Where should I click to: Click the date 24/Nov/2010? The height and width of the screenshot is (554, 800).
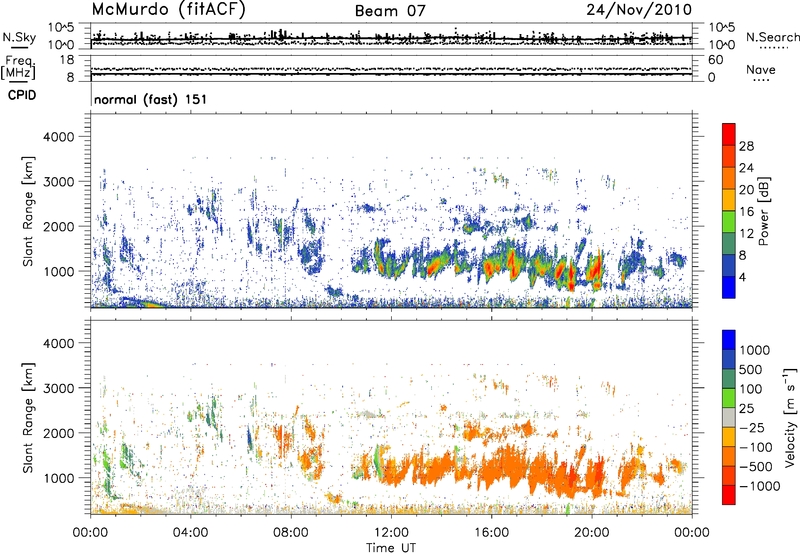639,10
